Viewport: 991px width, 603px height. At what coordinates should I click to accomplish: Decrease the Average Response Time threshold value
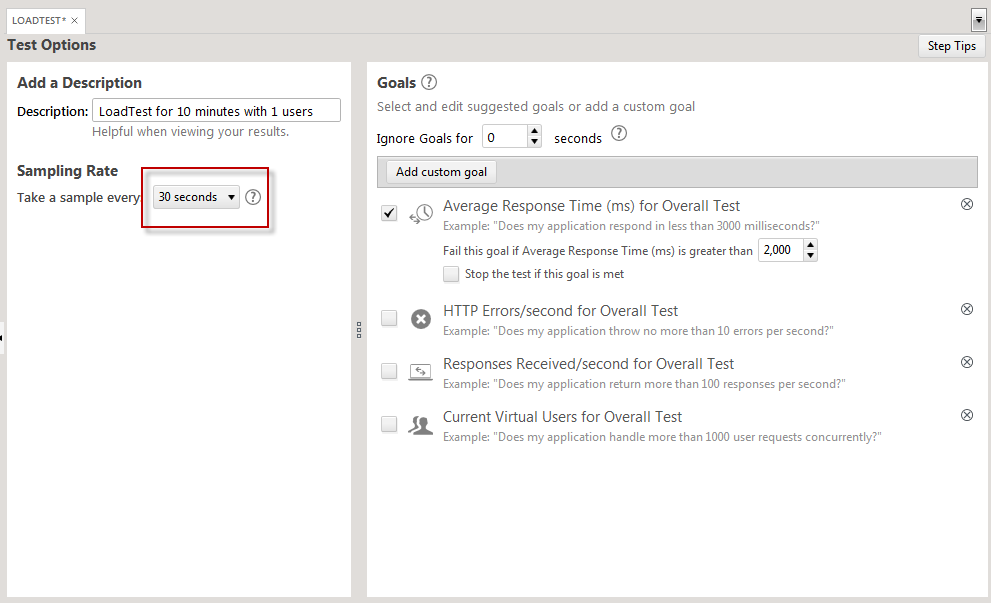click(811, 256)
